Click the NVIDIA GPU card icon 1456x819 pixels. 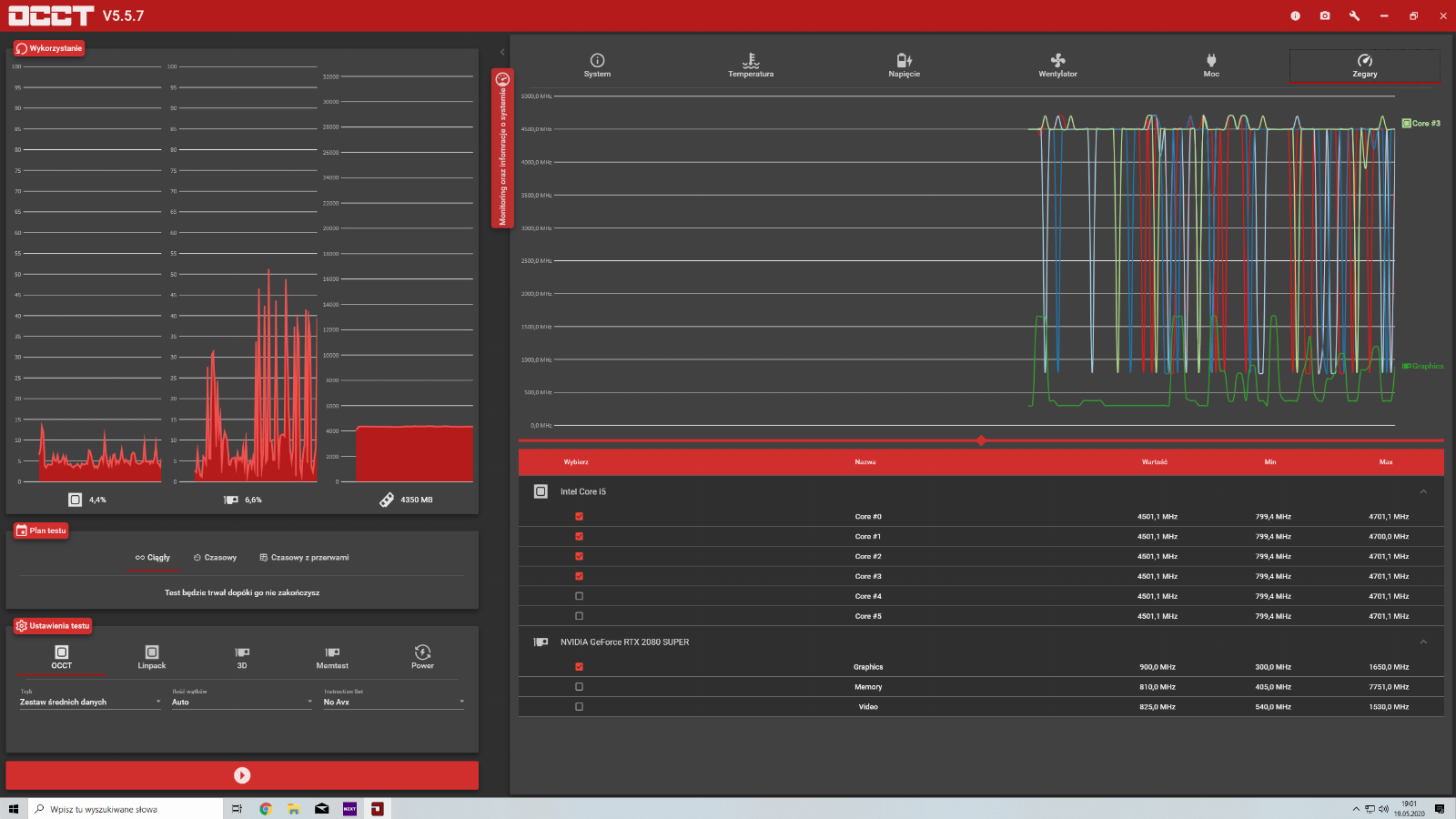541,642
